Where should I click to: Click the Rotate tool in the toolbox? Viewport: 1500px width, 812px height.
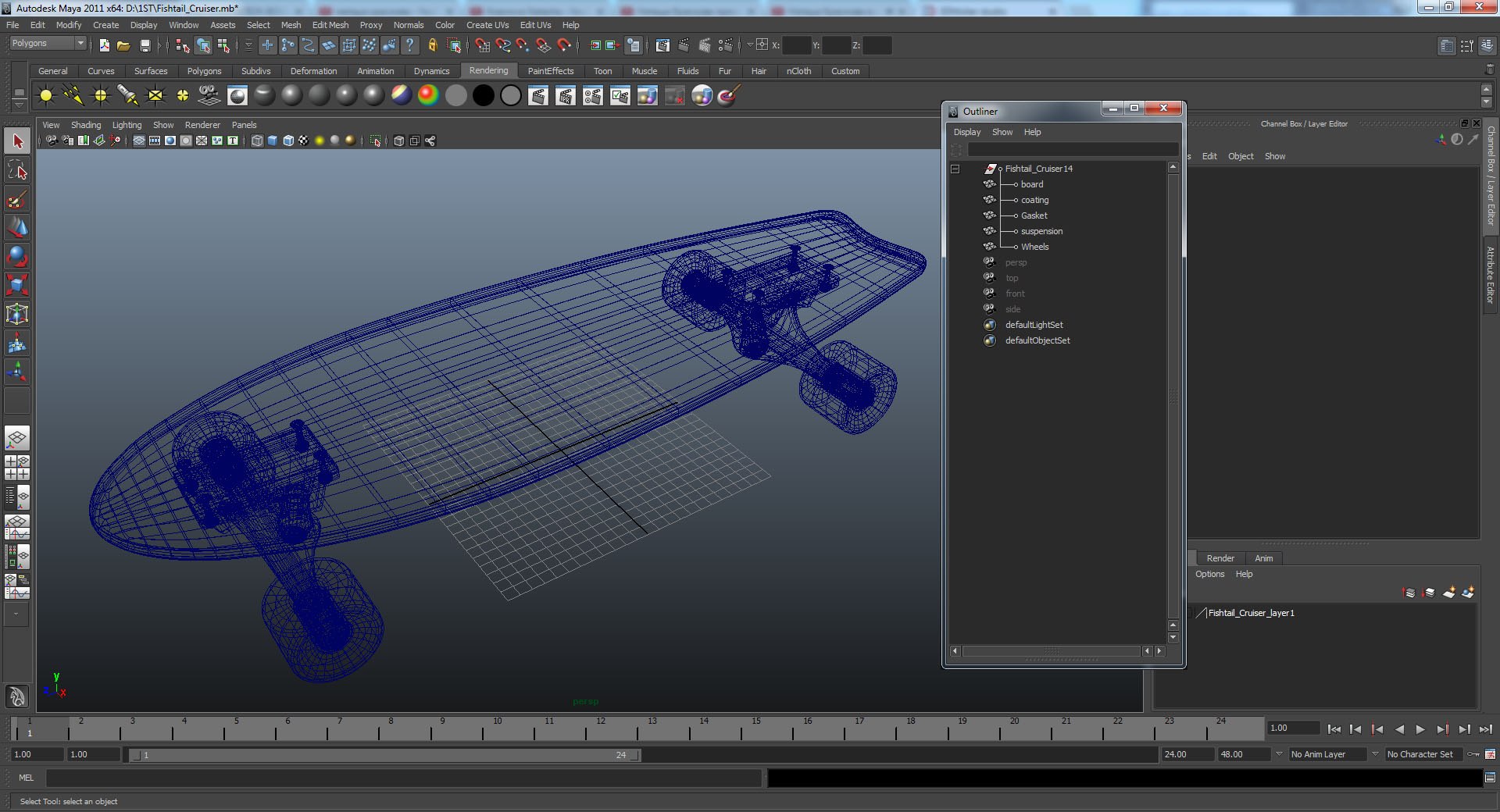tap(17, 256)
